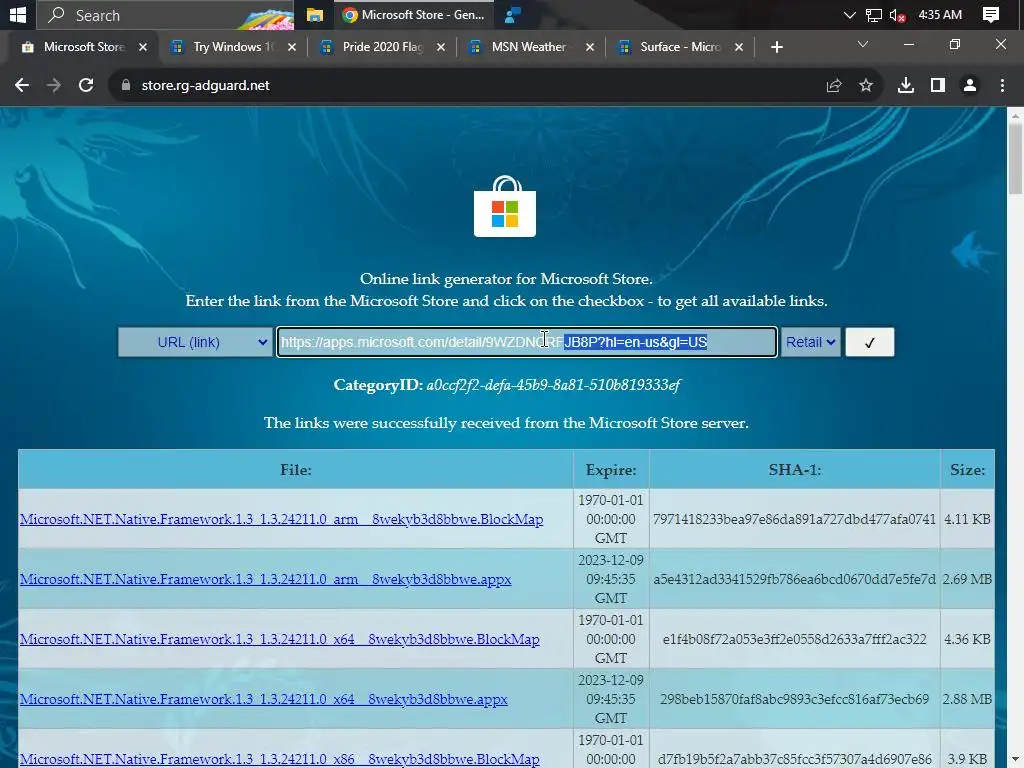This screenshot has width=1024, height=768.
Task: Open the URL (link) type dropdown
Action: 195,342
